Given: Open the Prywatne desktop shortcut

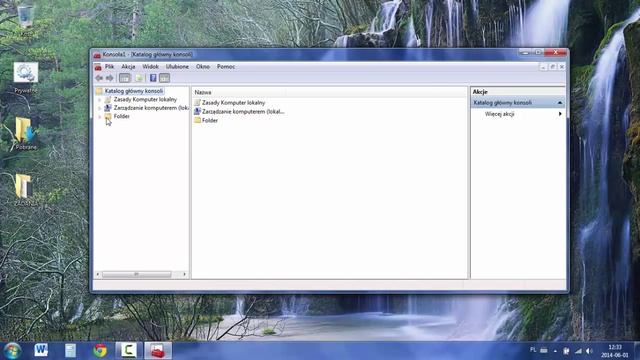Looking at the screenshot, I should click(x=25, y=78).
